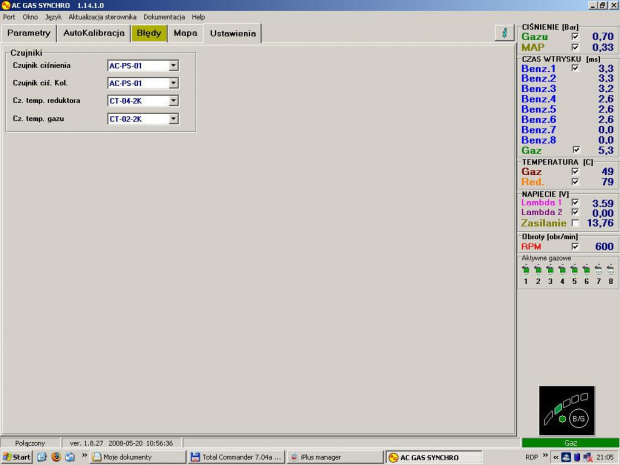The width and height of the screenshot is (620, 465).
Task: Click the B/G switch button on the fuel panel
Action: point(578,419)
